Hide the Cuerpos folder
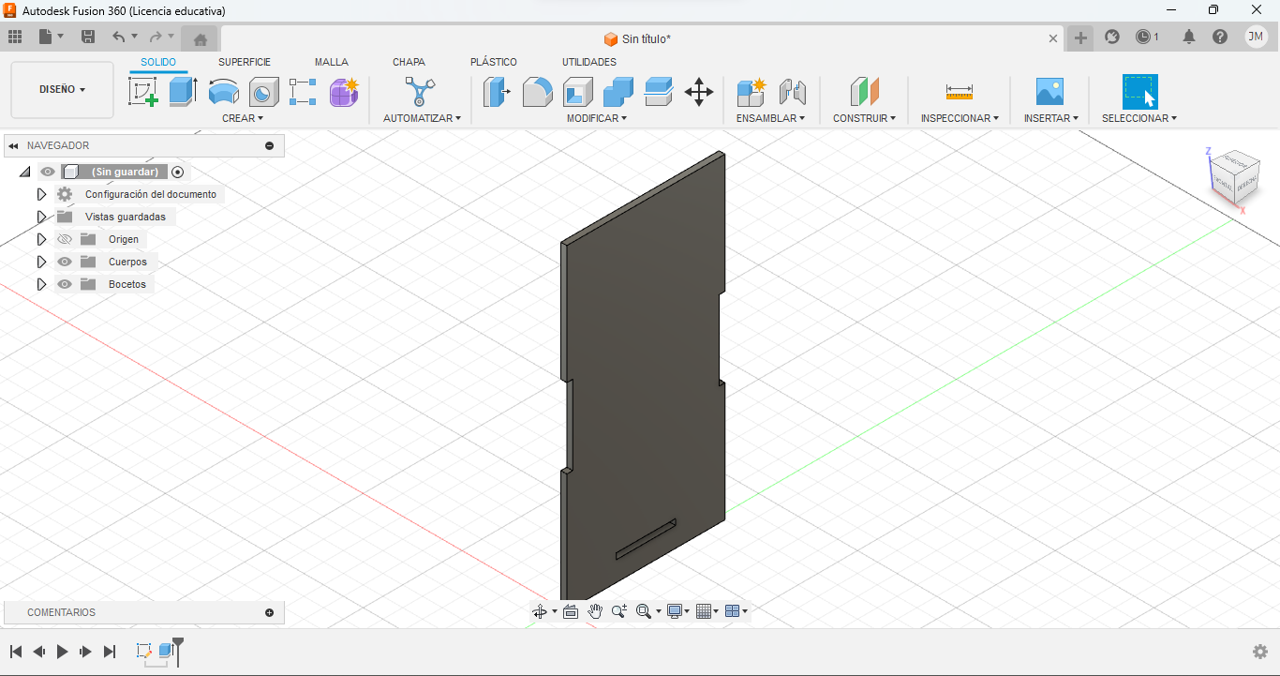Viewport: 1280px width, 676px height. 65,262
